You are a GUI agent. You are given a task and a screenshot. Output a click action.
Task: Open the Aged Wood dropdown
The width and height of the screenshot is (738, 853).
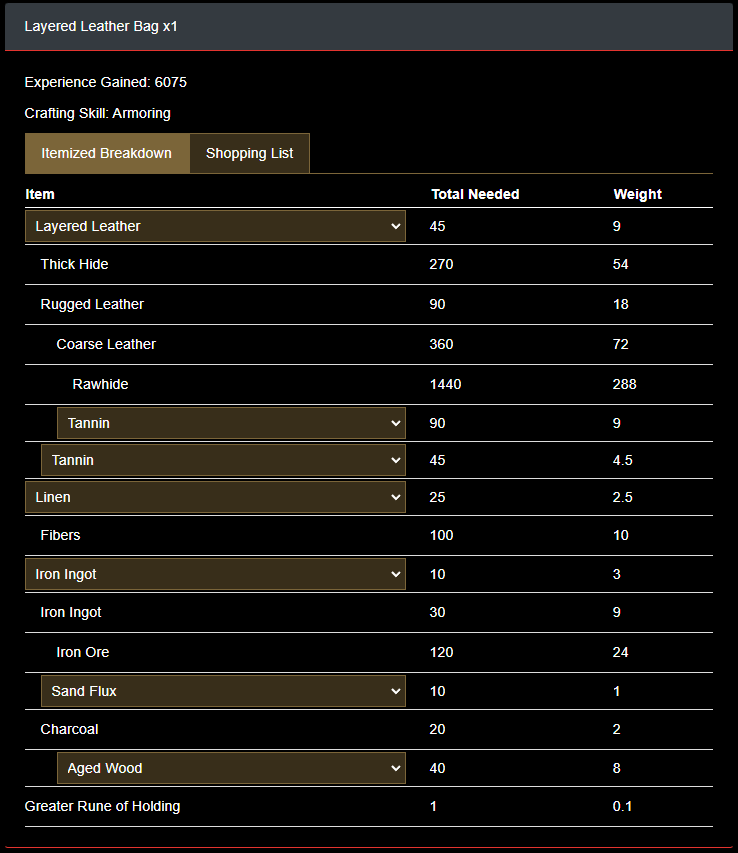pos(231,768)
